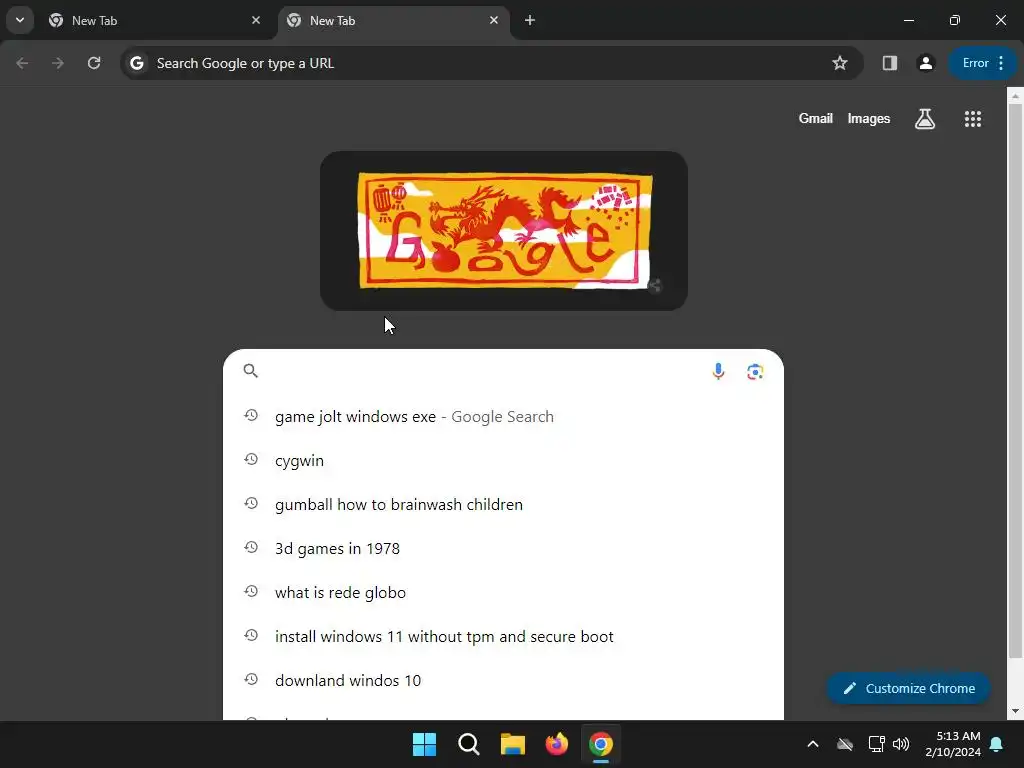Image resolution: width=1024 pixels, height=768 pixels.
Task: Close the second New Tab
Action: click(x=494, y=20)
